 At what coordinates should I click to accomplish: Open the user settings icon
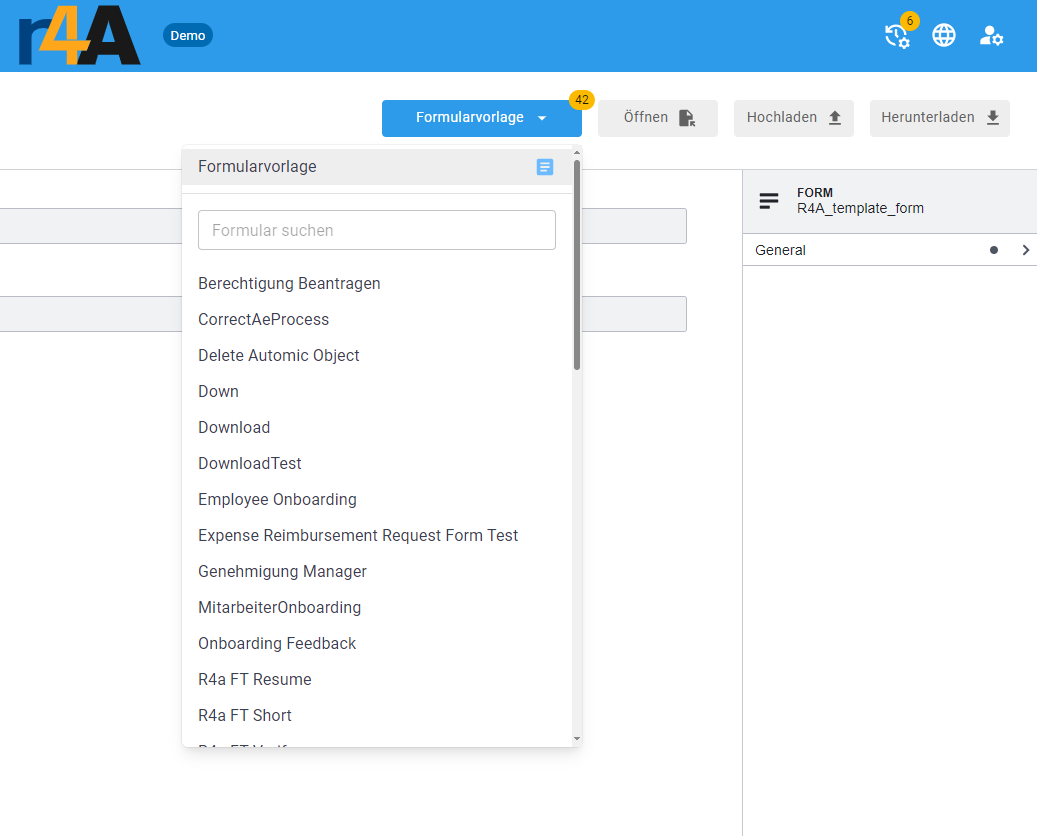coord(991,36)
